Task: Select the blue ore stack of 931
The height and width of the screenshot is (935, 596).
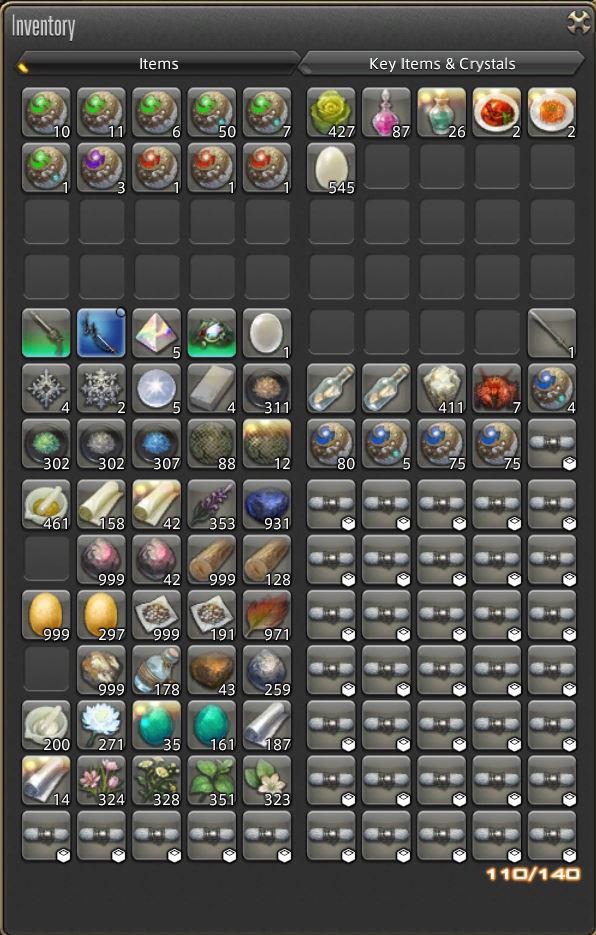Action: [x=267, y=504]
